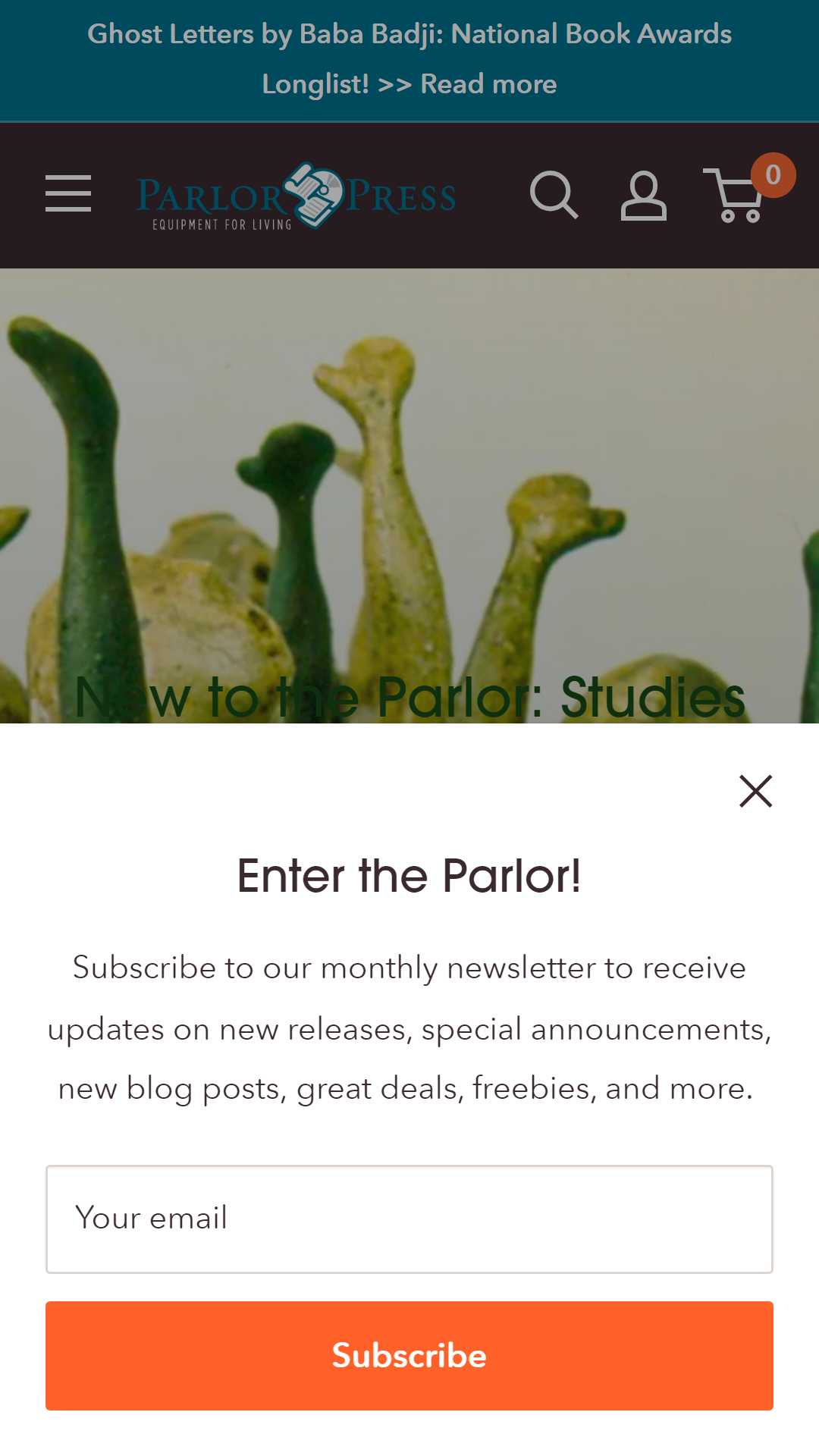Focus the Your email input field
819x1456 pixels.
point(409,1219)
